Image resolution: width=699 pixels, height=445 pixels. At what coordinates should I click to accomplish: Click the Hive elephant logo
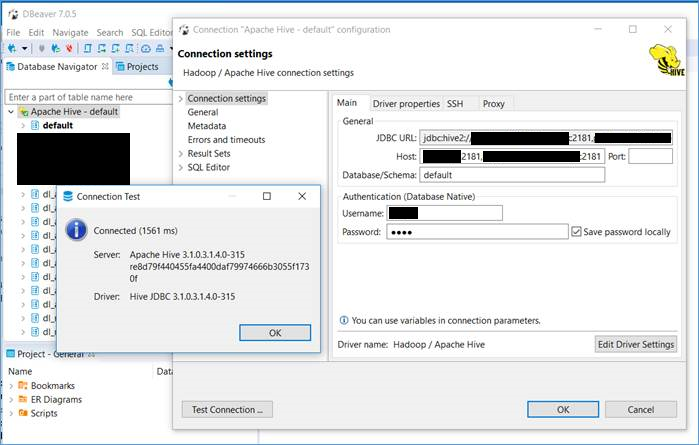coord(667,60)
